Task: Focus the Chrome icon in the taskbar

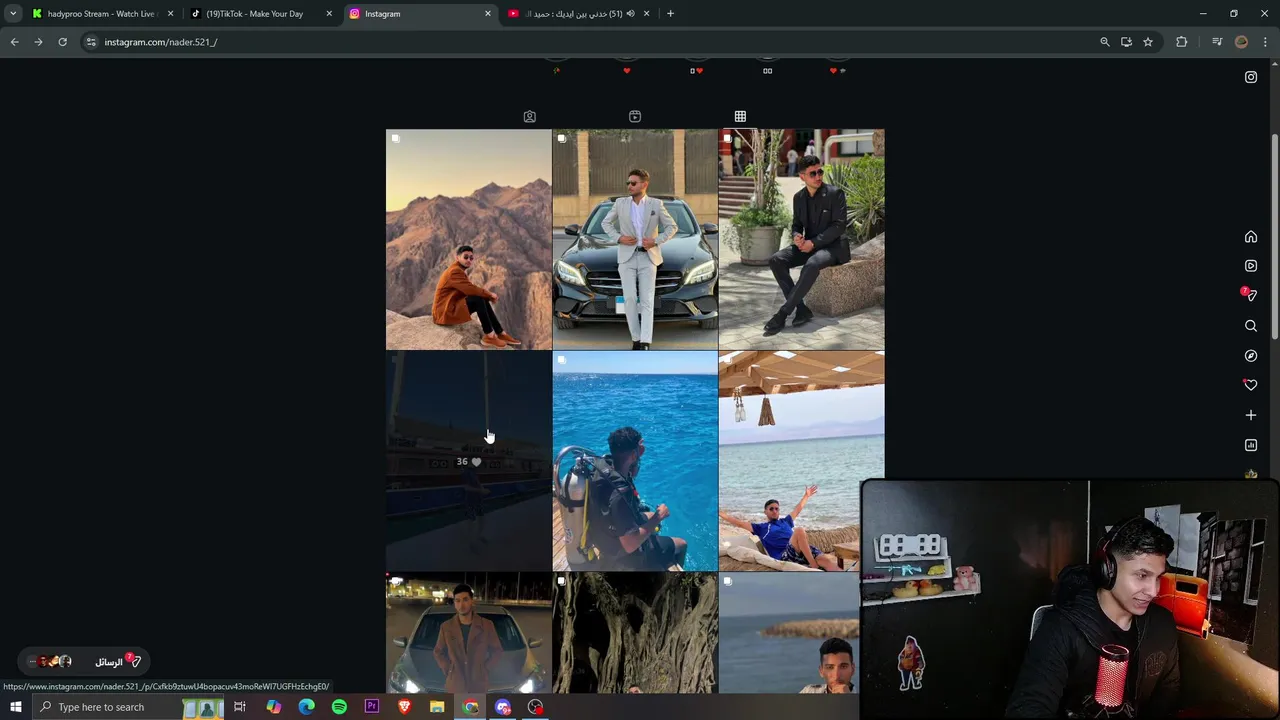Action: coord(470,707)
